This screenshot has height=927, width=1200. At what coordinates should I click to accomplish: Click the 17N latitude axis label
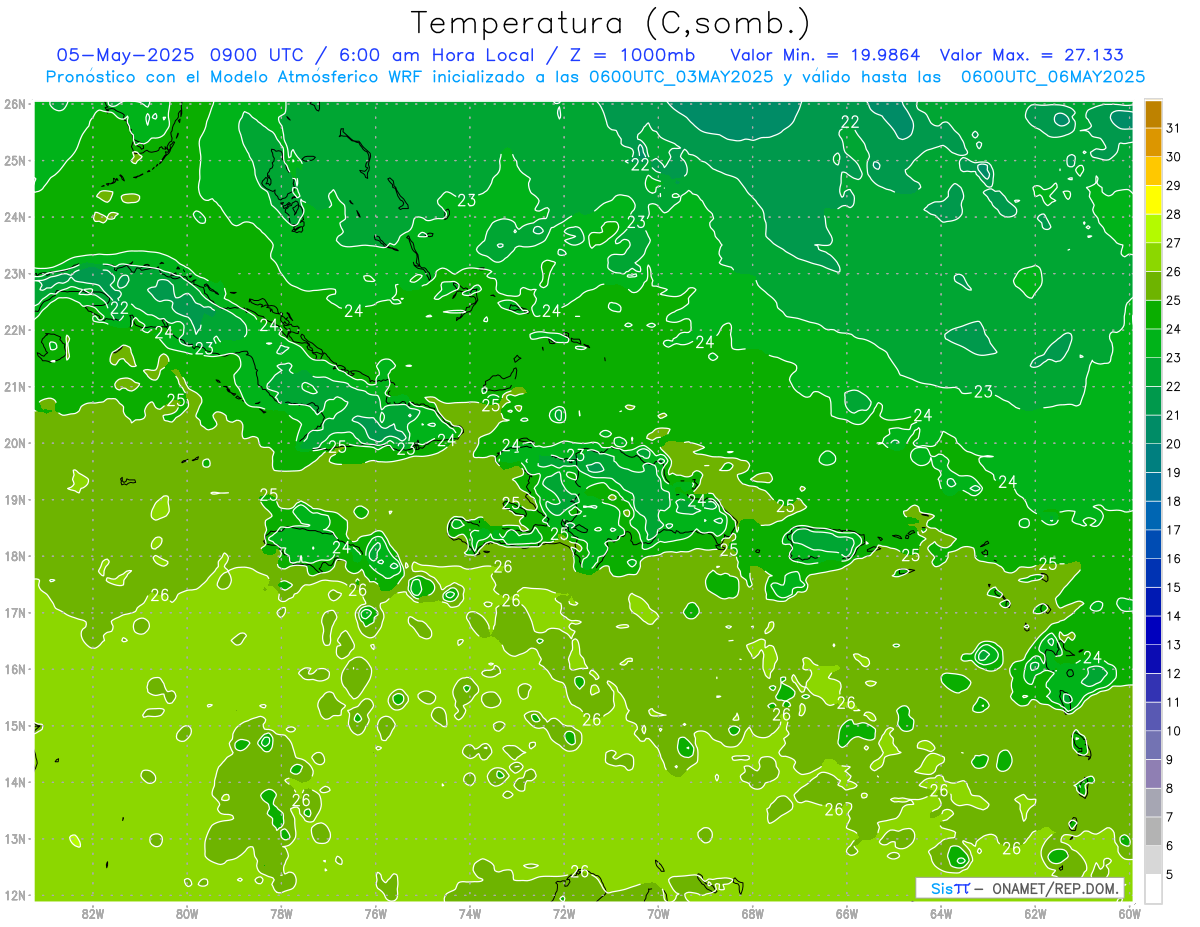[15, 613]
